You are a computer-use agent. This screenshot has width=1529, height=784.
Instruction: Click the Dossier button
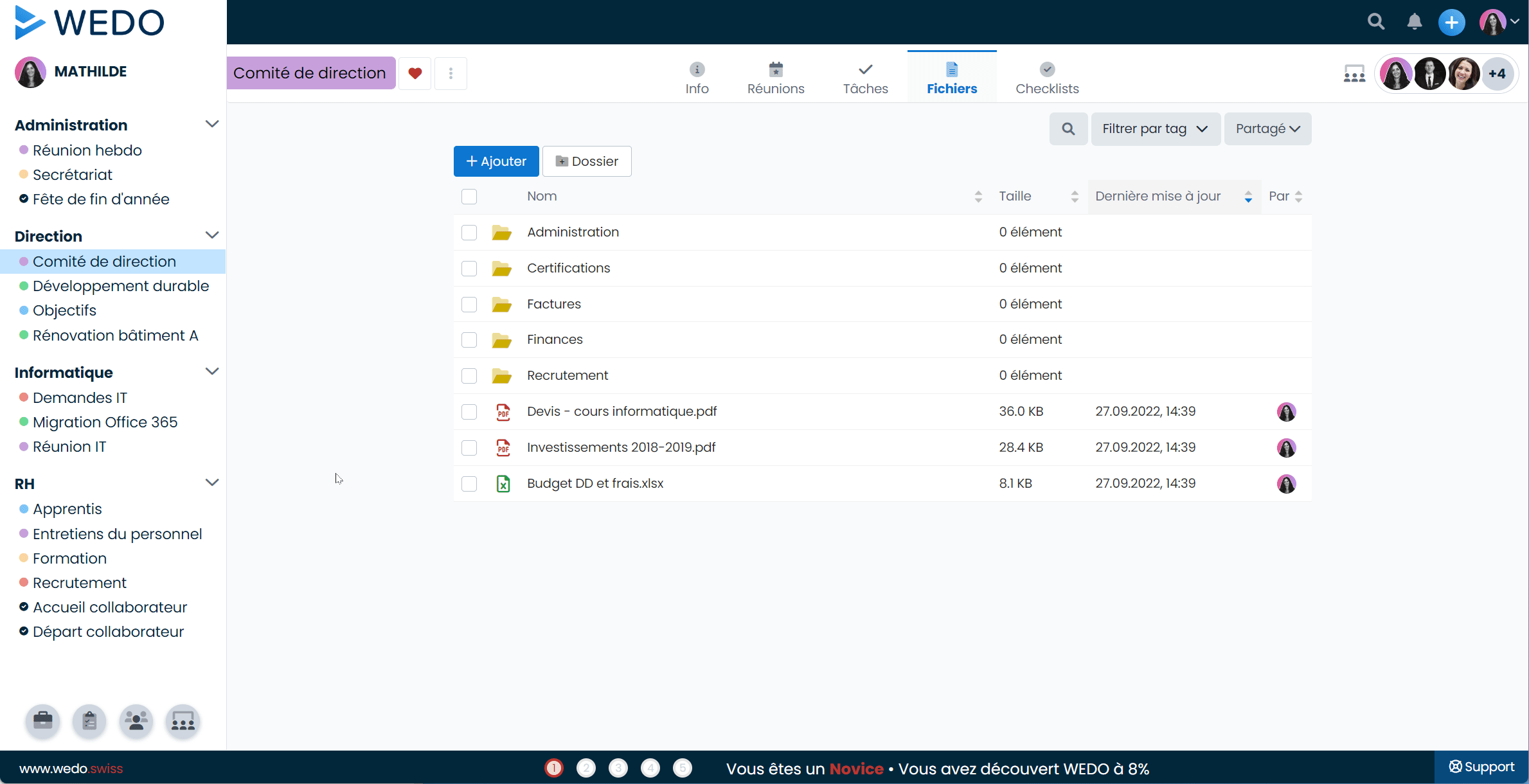coord(586,161)
